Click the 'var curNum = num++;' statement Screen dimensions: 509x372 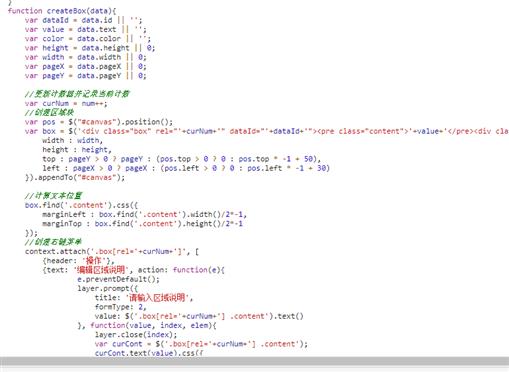pyautogui.click(x=66, y=104)
